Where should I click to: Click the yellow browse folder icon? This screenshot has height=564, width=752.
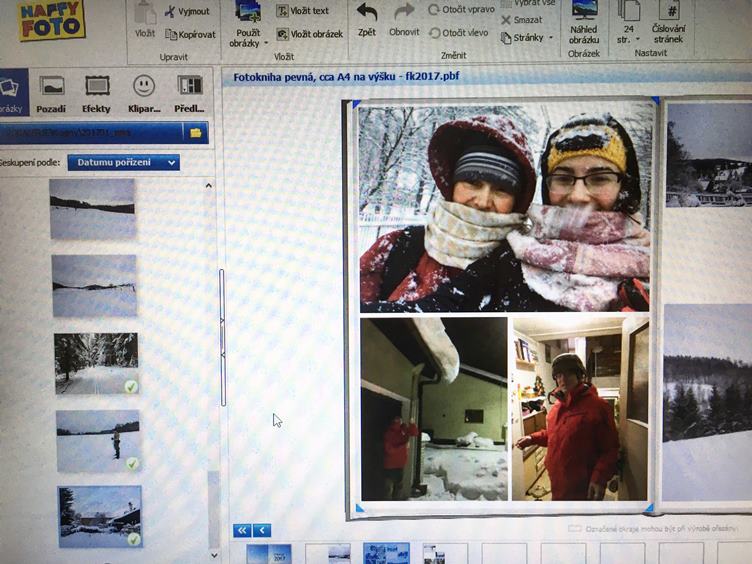pyautogui.click(x=196, y=133)
